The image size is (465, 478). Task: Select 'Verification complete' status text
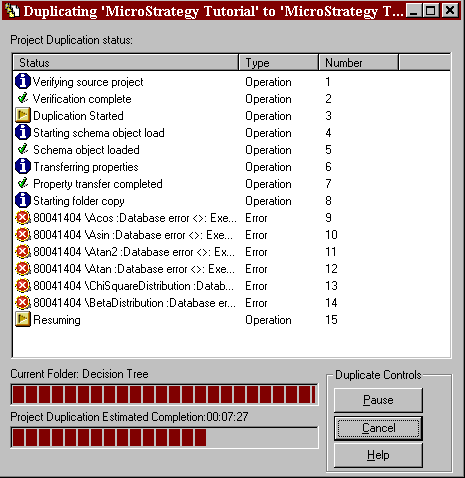click(82, 99)
